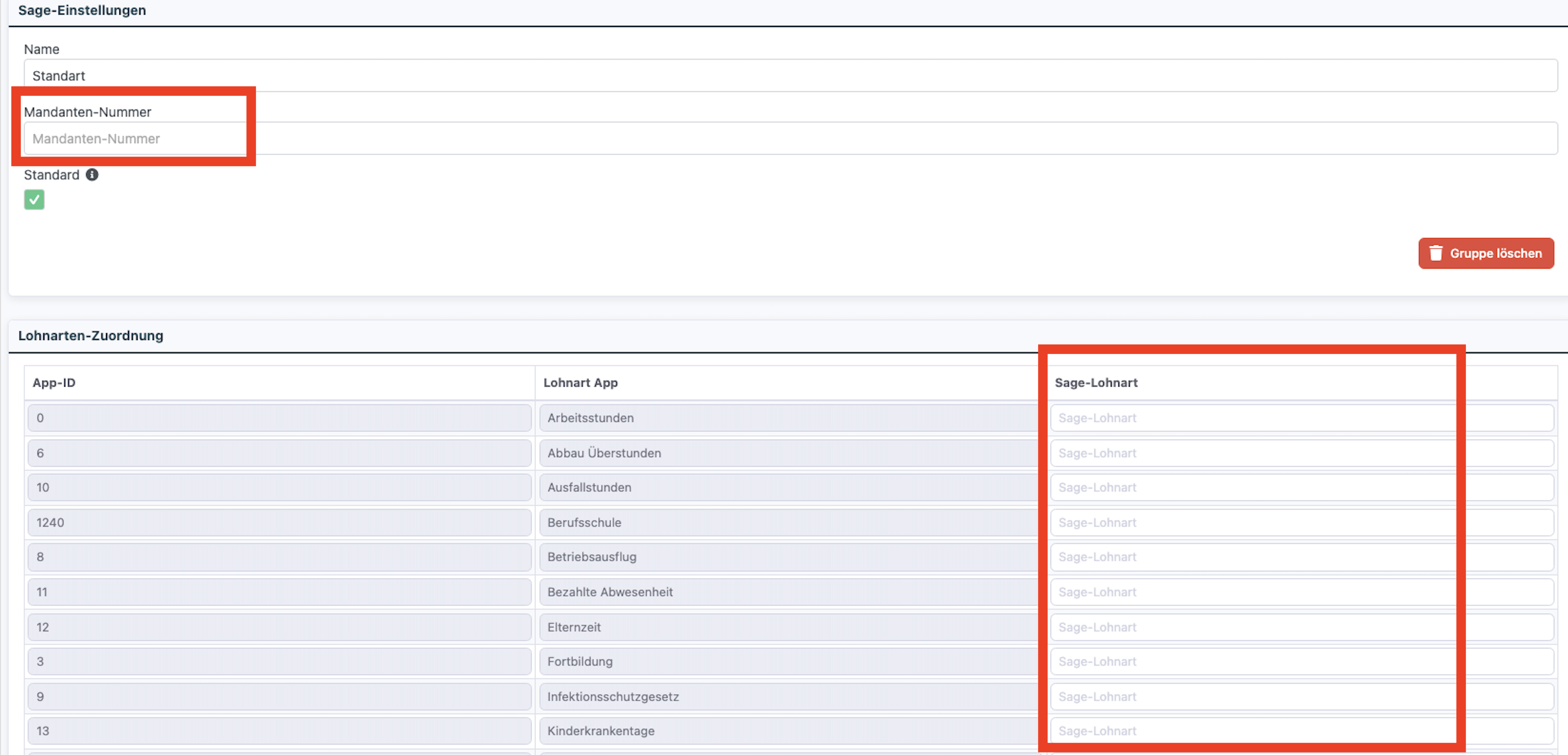Click the Gruppe löschen button

tap(1485, 254)
